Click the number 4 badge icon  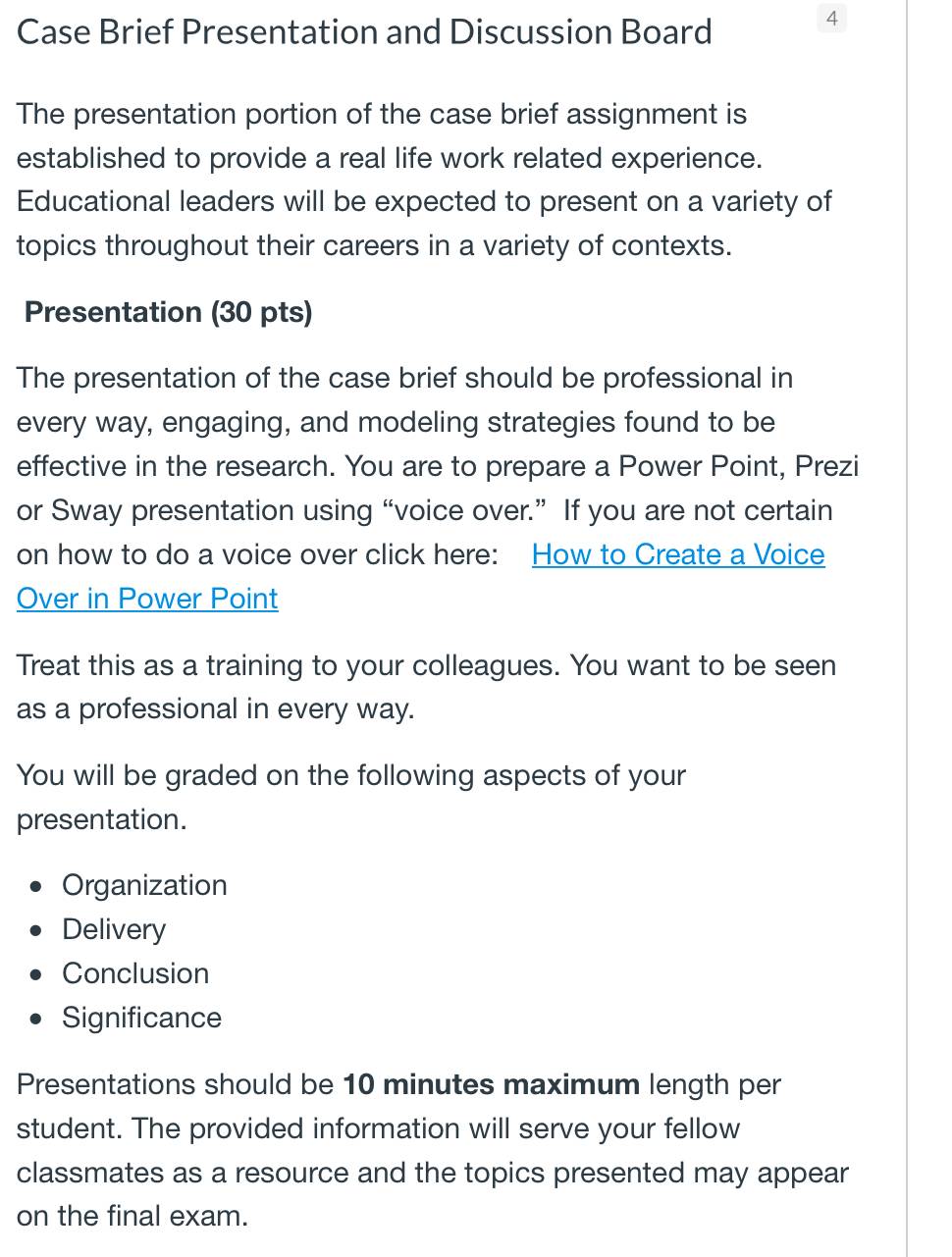(x=831, y=18)
